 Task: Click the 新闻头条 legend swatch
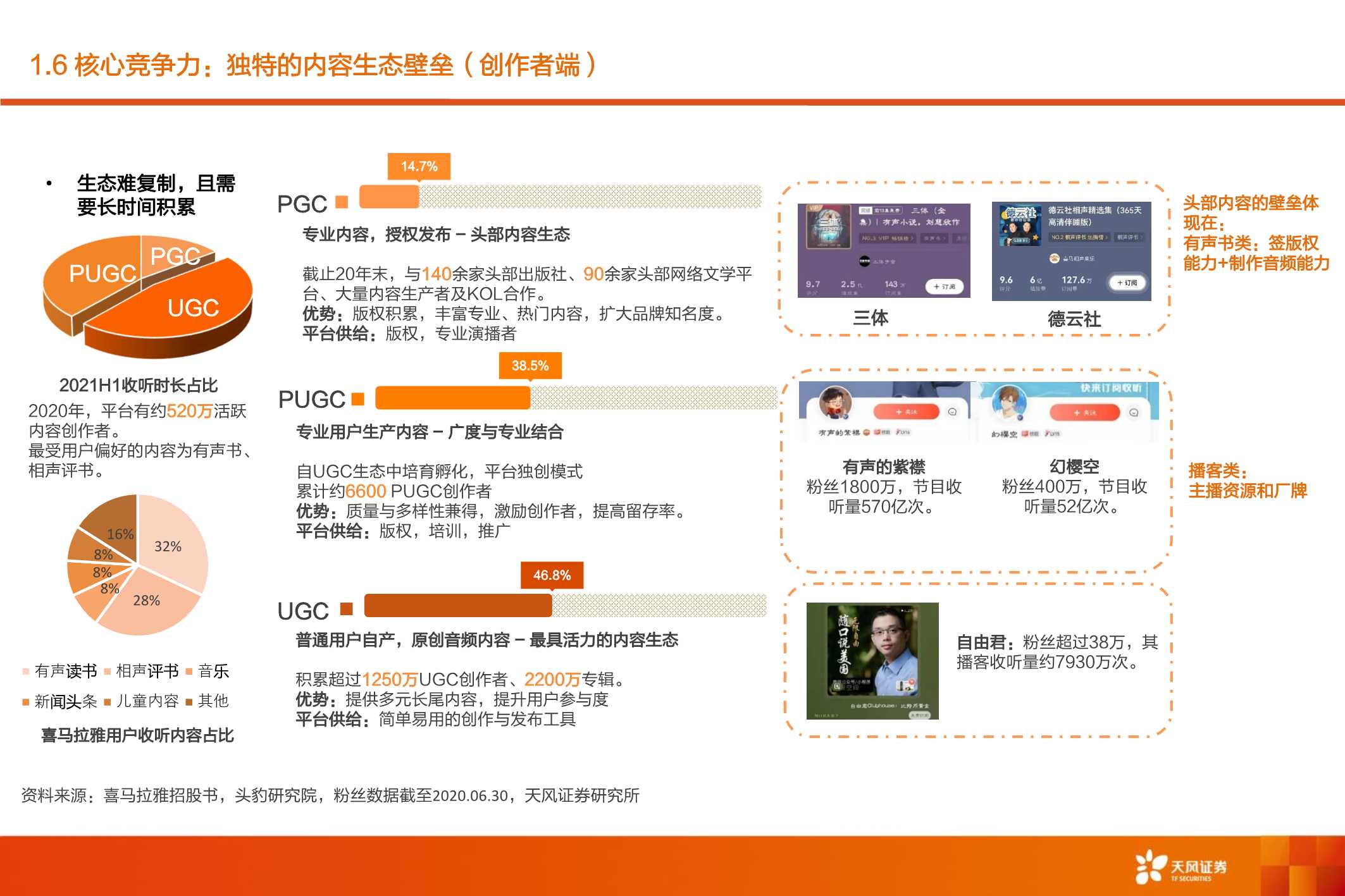click(26, 702)
